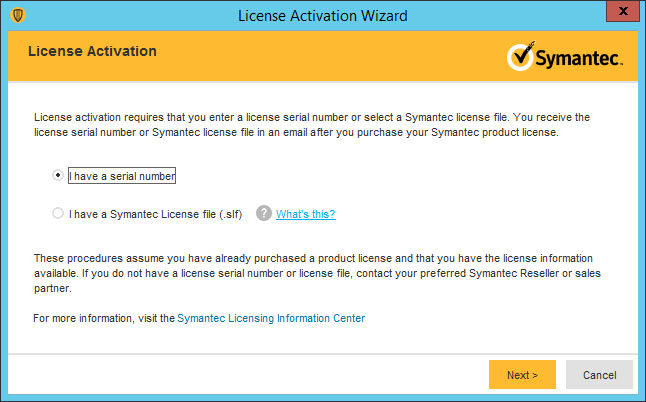Click the blank area left of the Next button
Screen dimensions: 646x402
(x=247, y=375)
